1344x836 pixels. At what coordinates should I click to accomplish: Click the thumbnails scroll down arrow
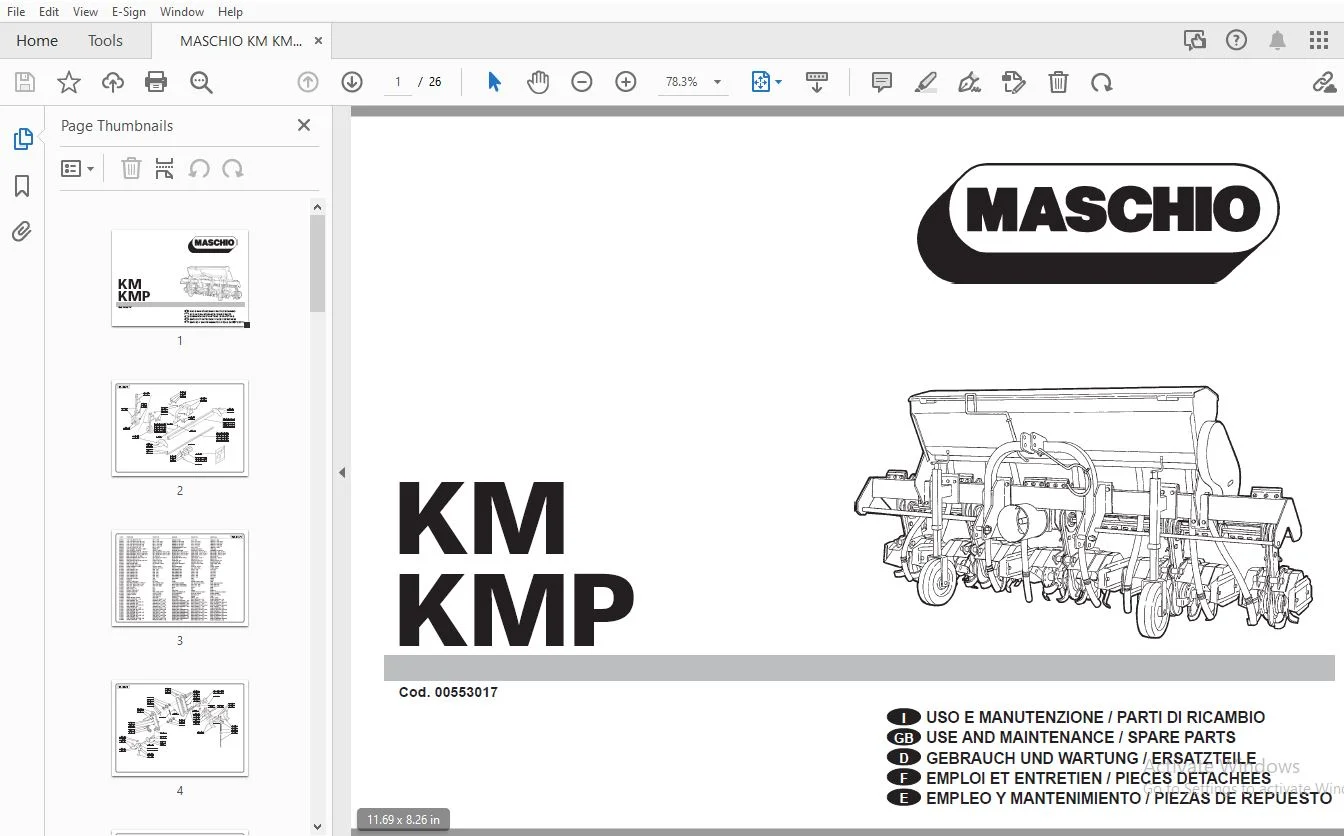click(x=318, y=827)
